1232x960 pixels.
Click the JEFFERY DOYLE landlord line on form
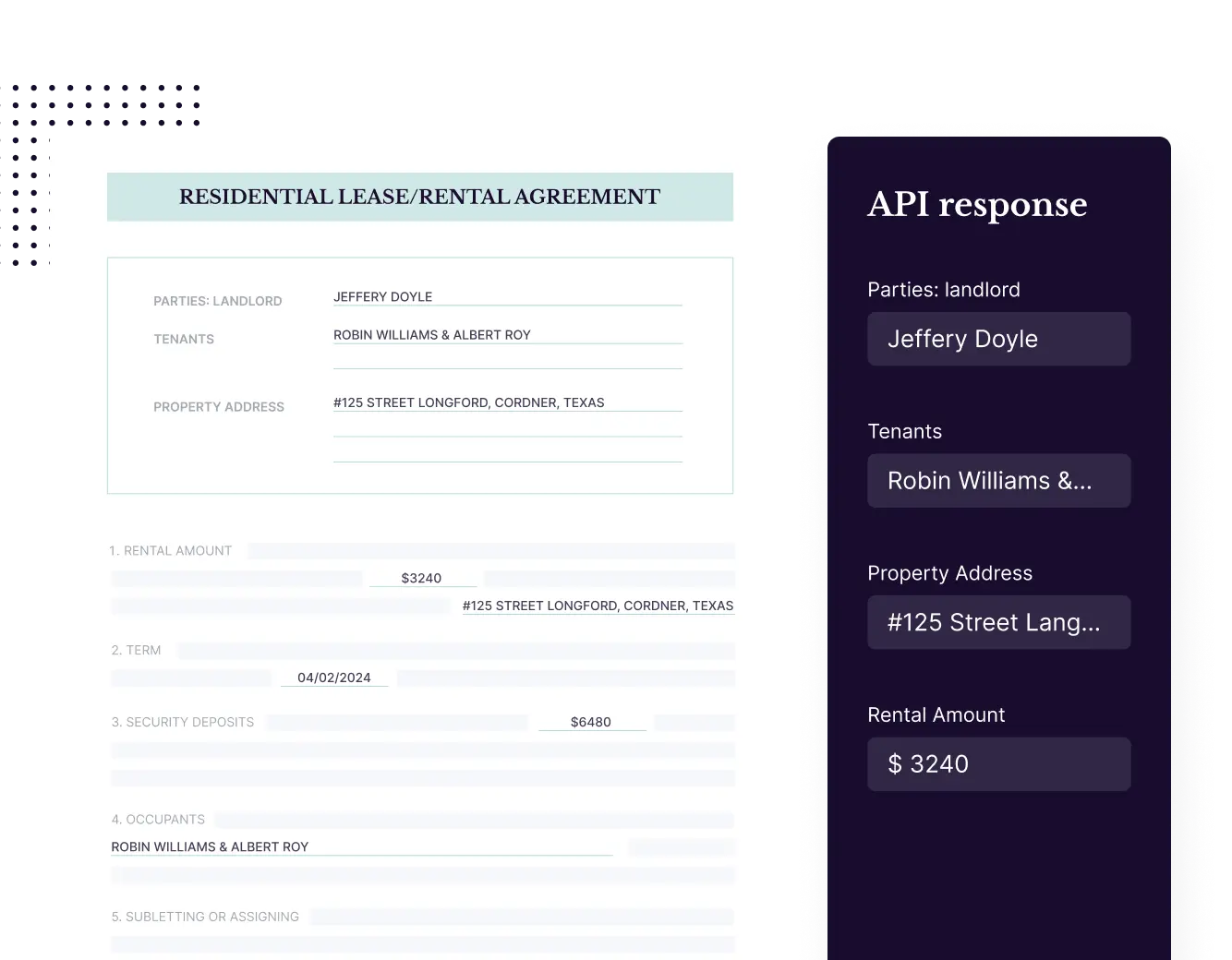506,297
